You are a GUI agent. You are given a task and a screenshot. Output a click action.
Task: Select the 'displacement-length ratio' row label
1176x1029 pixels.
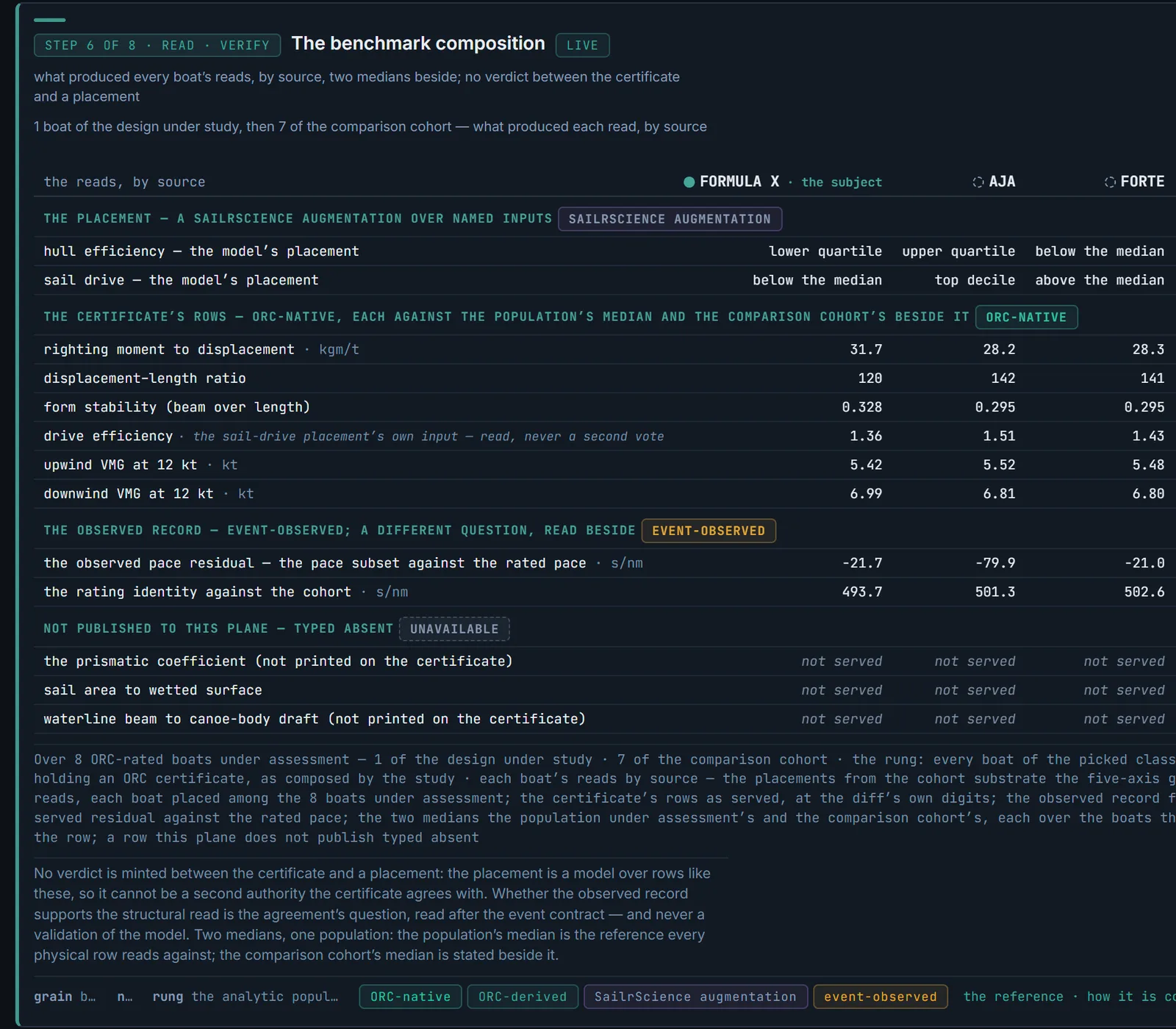click(145, 379)
